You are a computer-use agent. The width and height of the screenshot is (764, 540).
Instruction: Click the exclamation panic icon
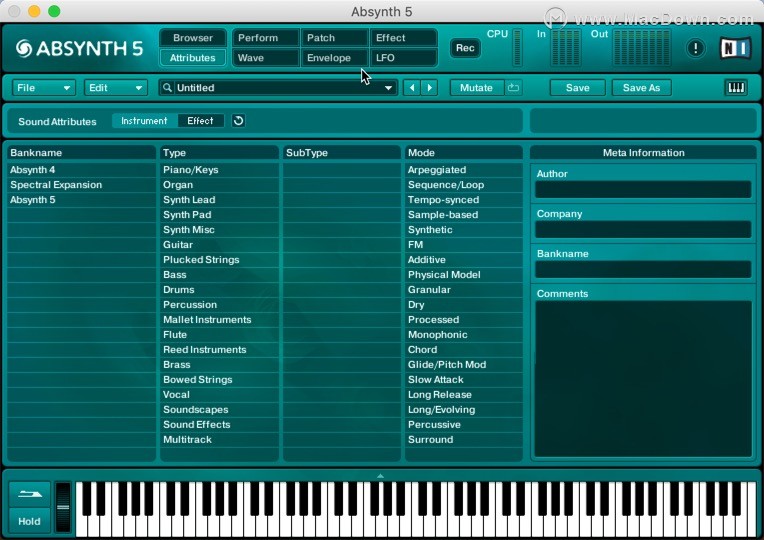point(695,48)
